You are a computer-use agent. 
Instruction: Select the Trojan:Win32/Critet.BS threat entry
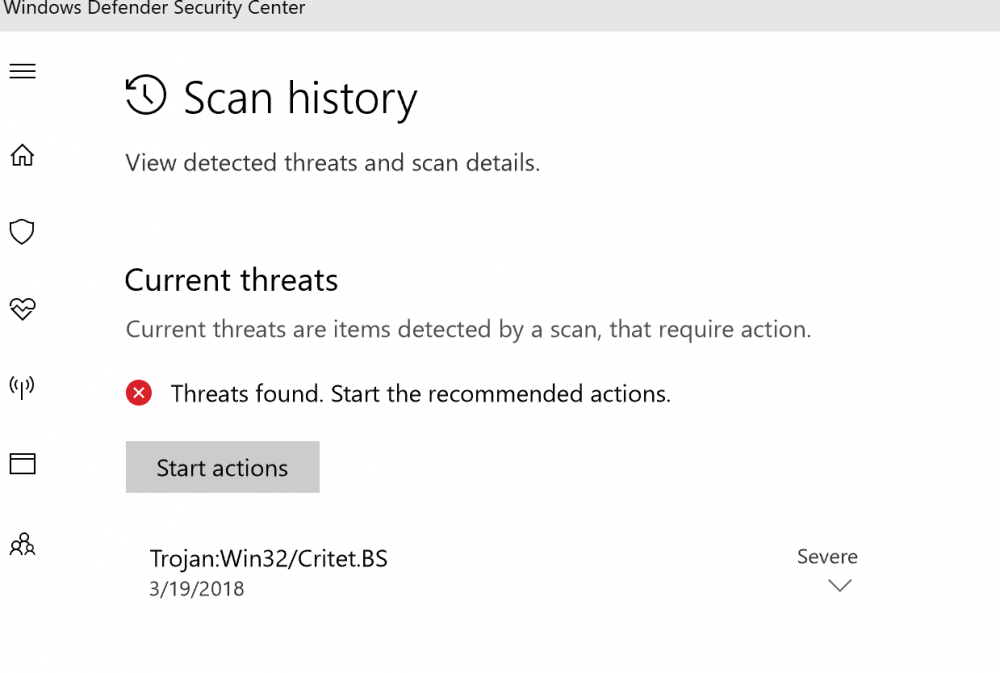click(x=268, y=558)
